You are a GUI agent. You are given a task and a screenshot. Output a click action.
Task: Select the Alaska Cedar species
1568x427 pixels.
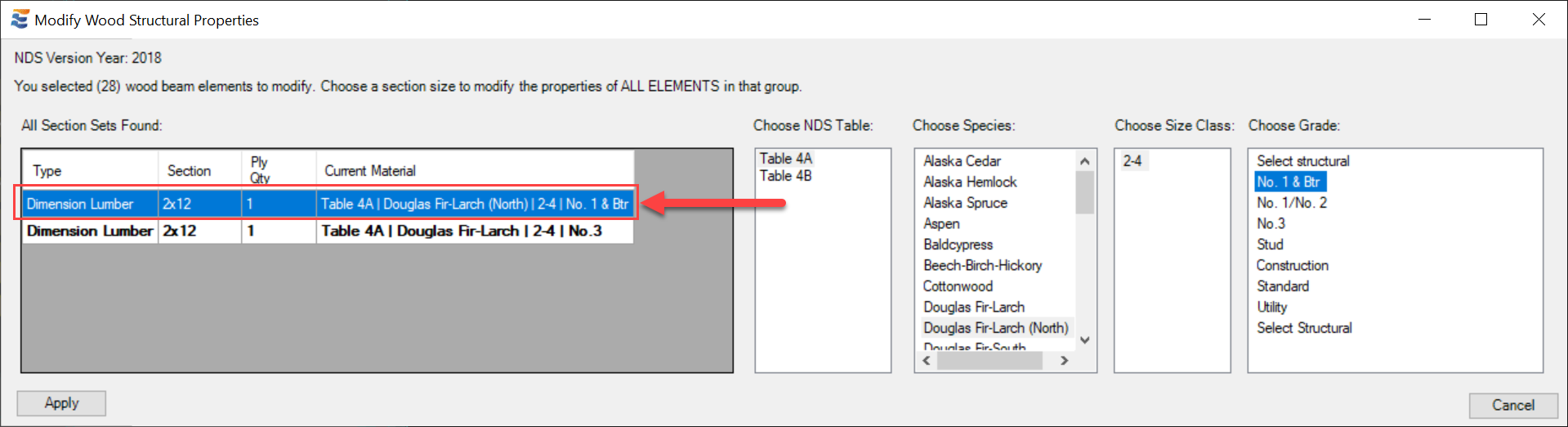click(962, 161)
